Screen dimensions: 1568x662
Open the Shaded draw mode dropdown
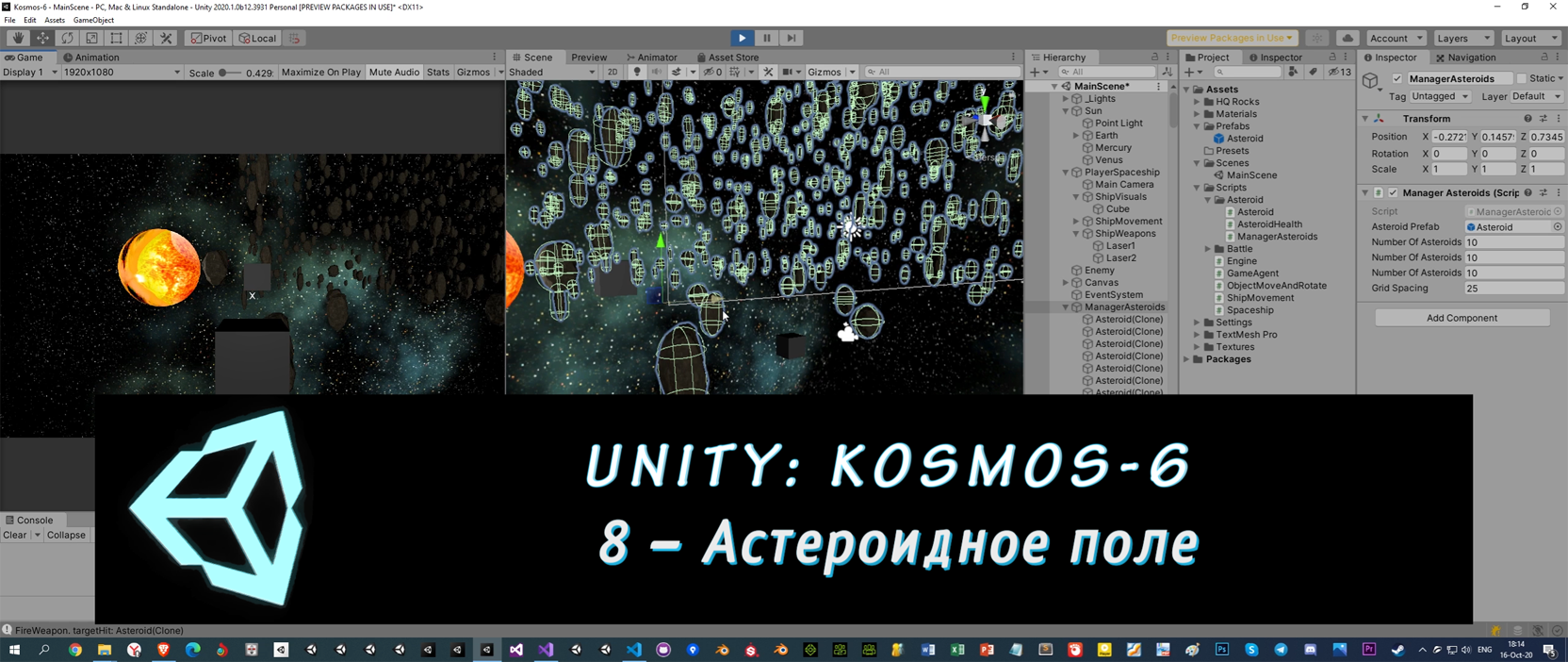pos(552,73)
